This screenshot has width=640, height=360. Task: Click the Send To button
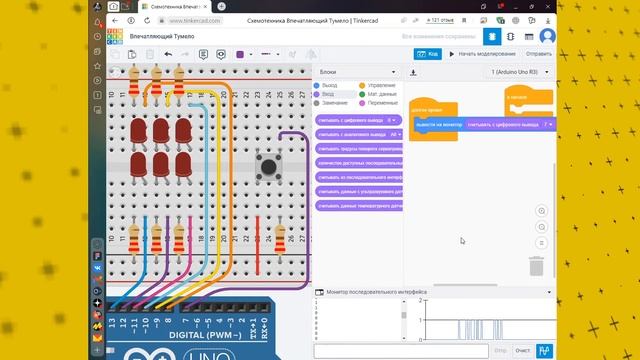click(x=538, y=54)
